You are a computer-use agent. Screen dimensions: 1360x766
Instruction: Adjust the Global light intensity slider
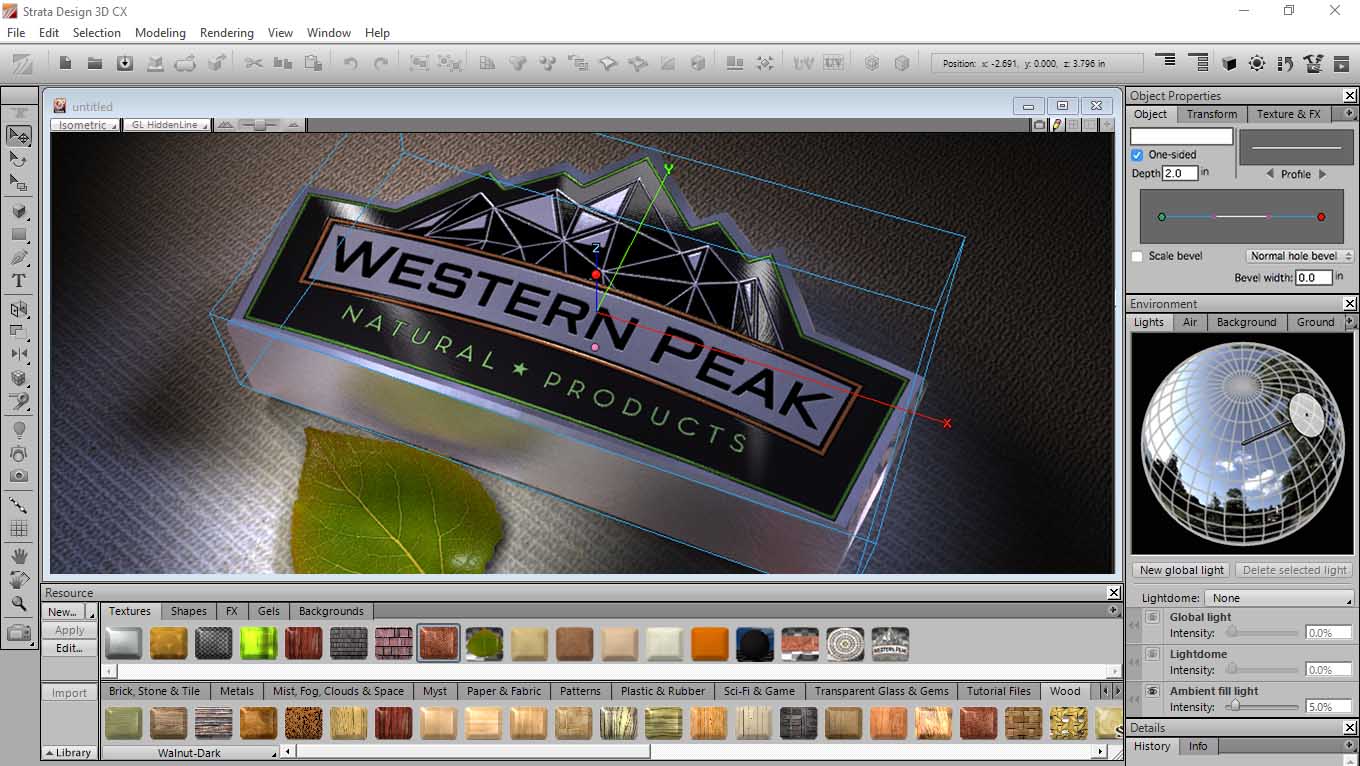[1232, 632]
